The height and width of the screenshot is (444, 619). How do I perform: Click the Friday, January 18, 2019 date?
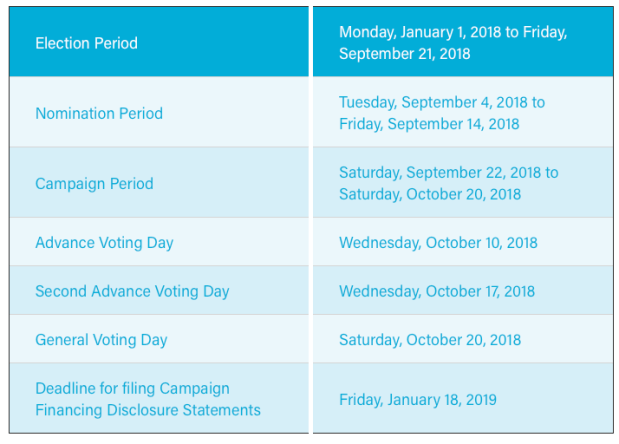(417, 400)
